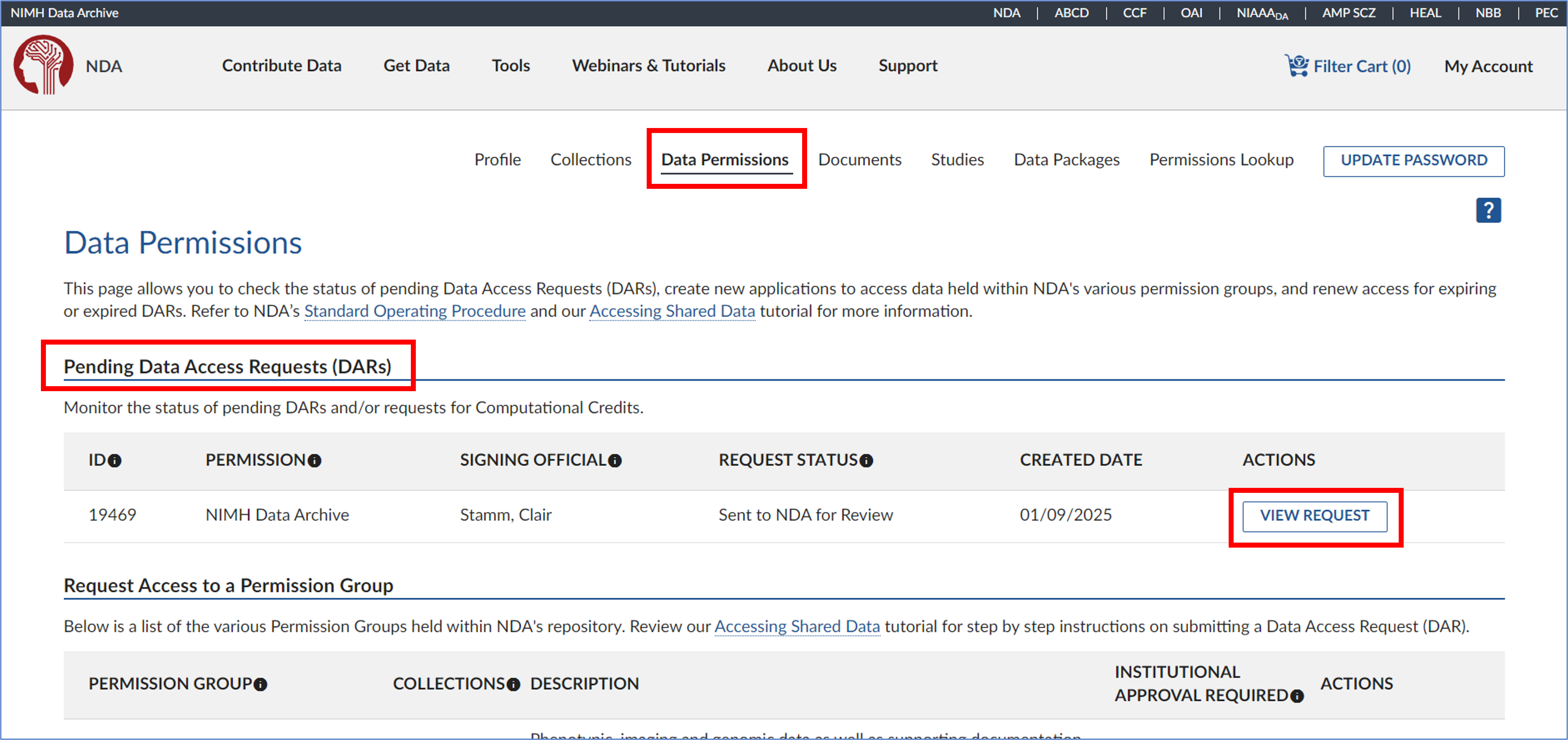Image resolution: width=1568 pixels, height=740 pixels.
Task: Show info icon beside PERMISSION GROUP header
Action: [x=260, y=685]
